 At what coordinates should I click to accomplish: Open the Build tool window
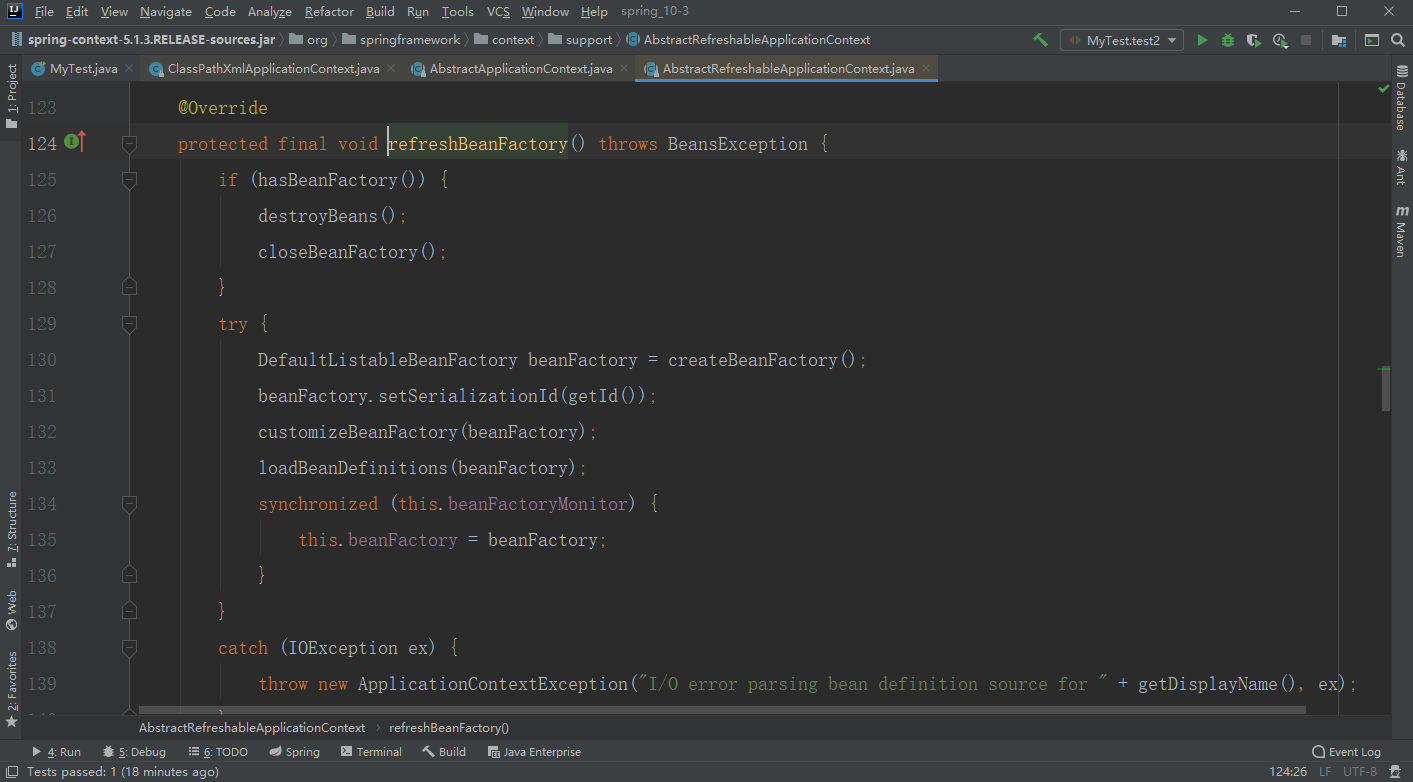tap(444, 752)
